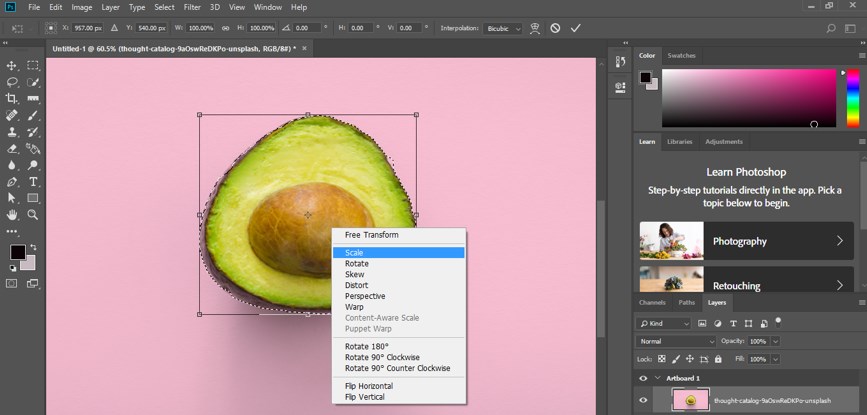867x415 pixels.
Task: Select the Crop tool
Action: [x=11, y=98]
